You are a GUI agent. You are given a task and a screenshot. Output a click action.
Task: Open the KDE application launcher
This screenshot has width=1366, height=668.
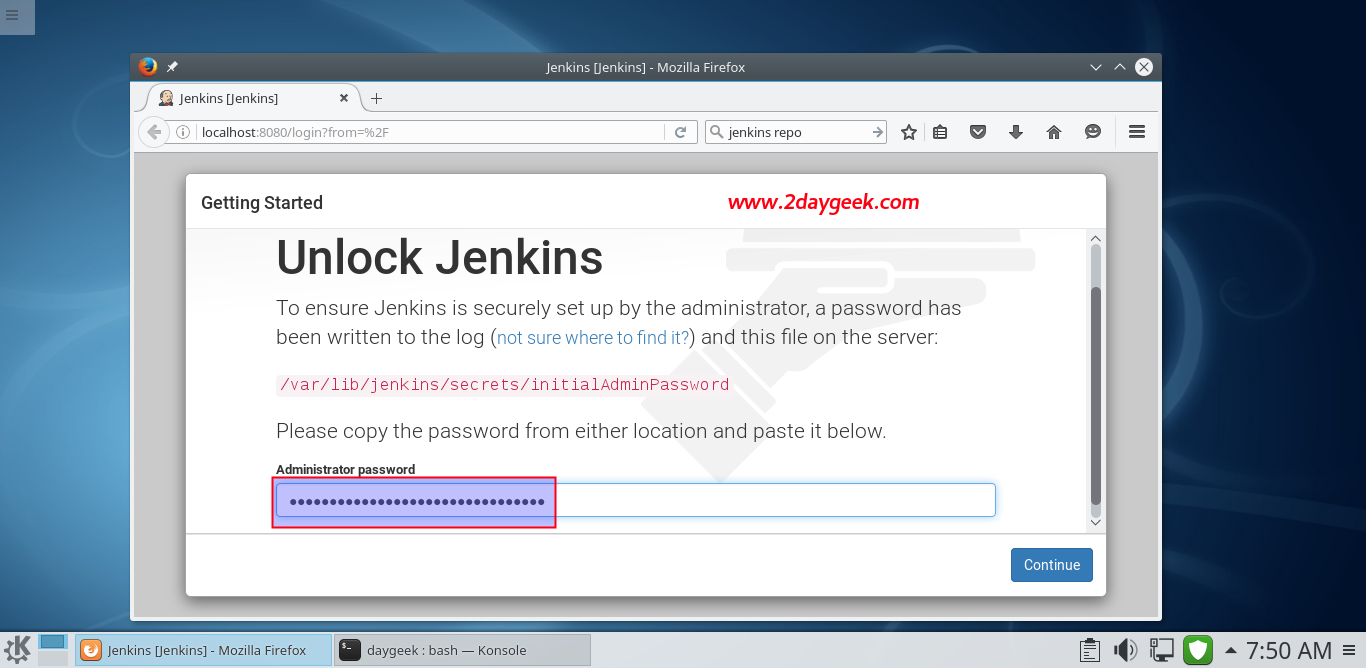(18, 650)
